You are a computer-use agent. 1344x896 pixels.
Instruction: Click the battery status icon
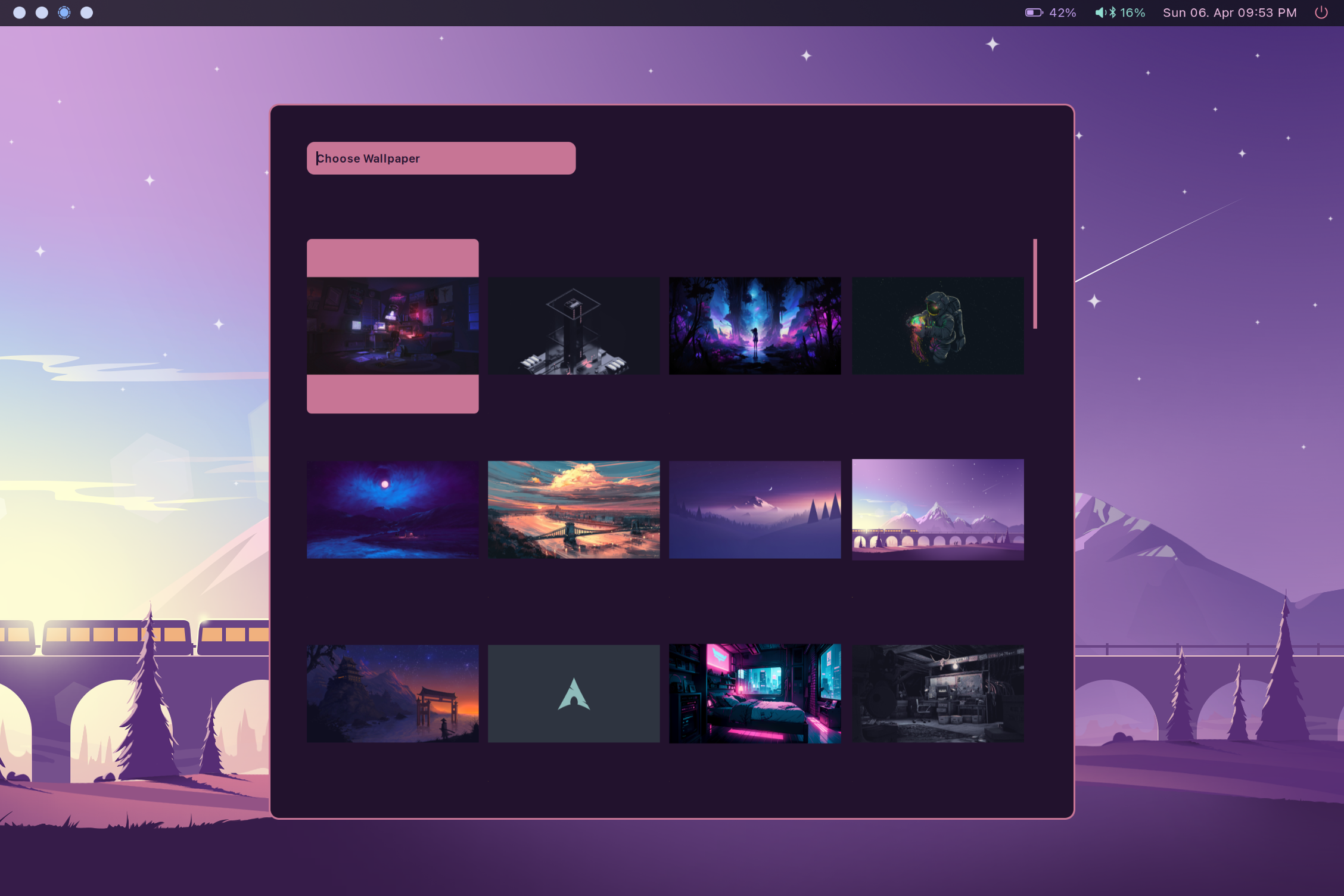1034,13
